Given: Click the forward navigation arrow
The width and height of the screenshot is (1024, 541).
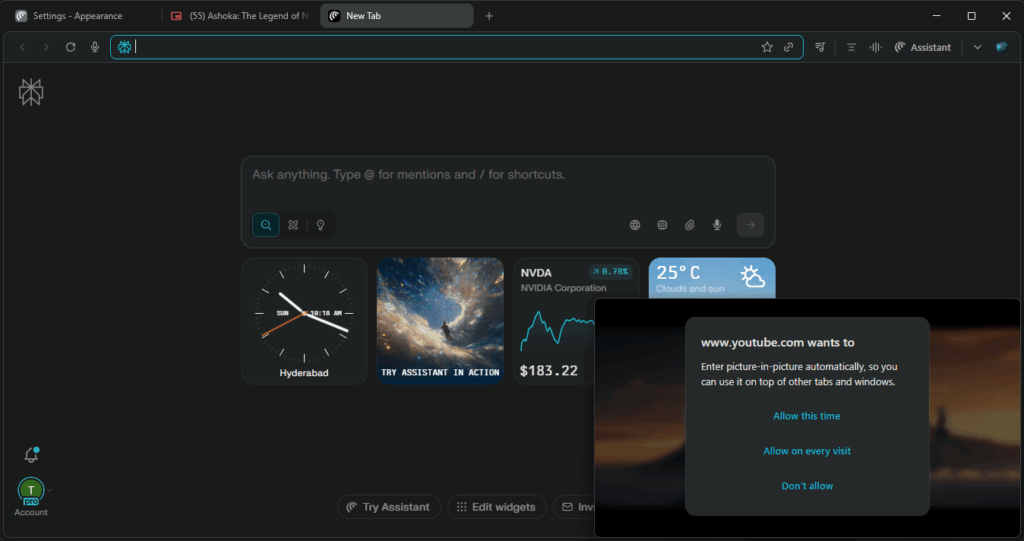Looking at the screenshot, I should tap(46, 47).
